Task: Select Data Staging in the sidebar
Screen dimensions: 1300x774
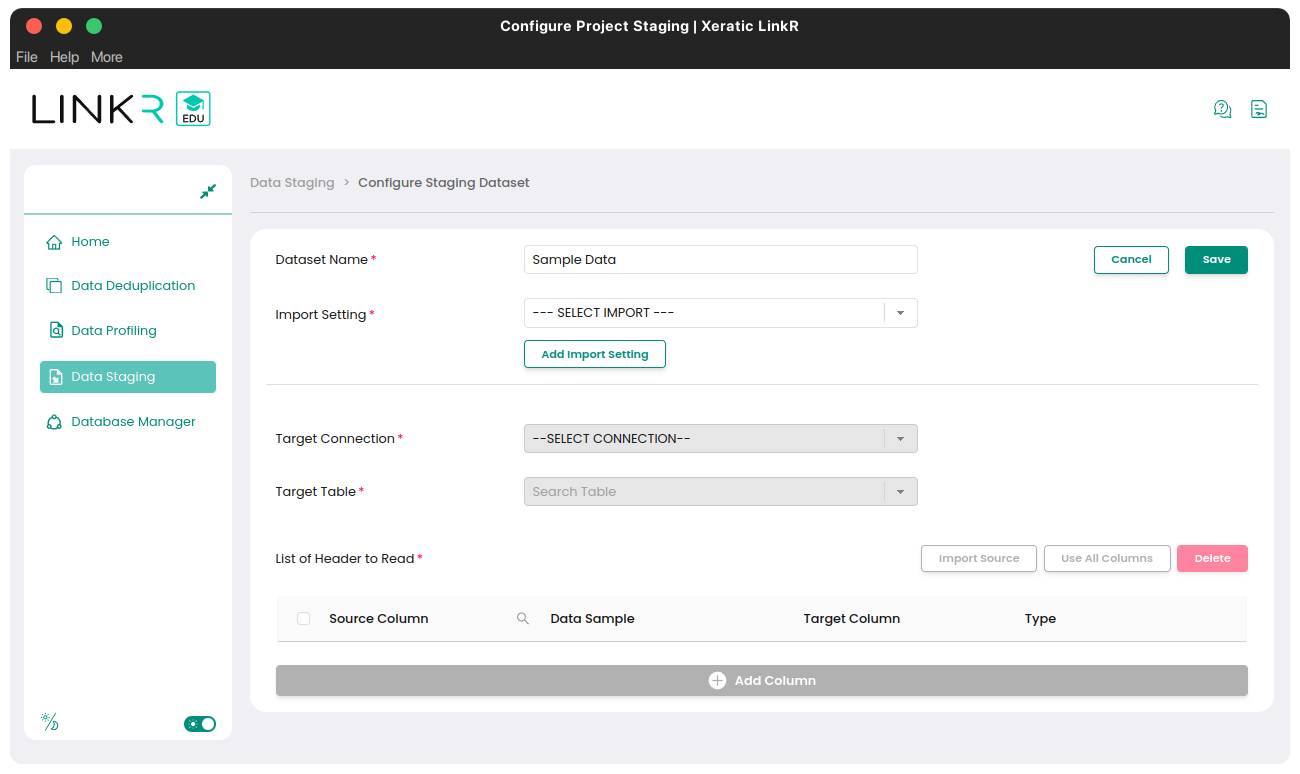Action: [128, 377]
